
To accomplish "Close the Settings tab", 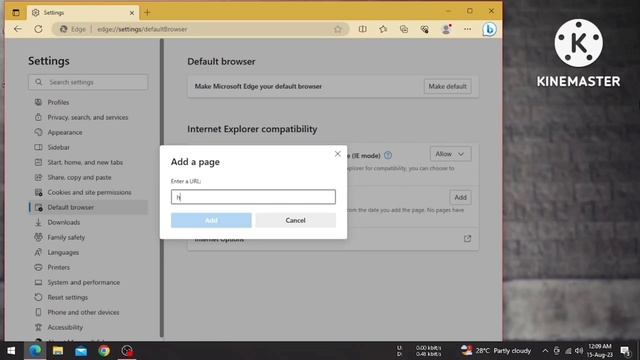I will [132, 13].
